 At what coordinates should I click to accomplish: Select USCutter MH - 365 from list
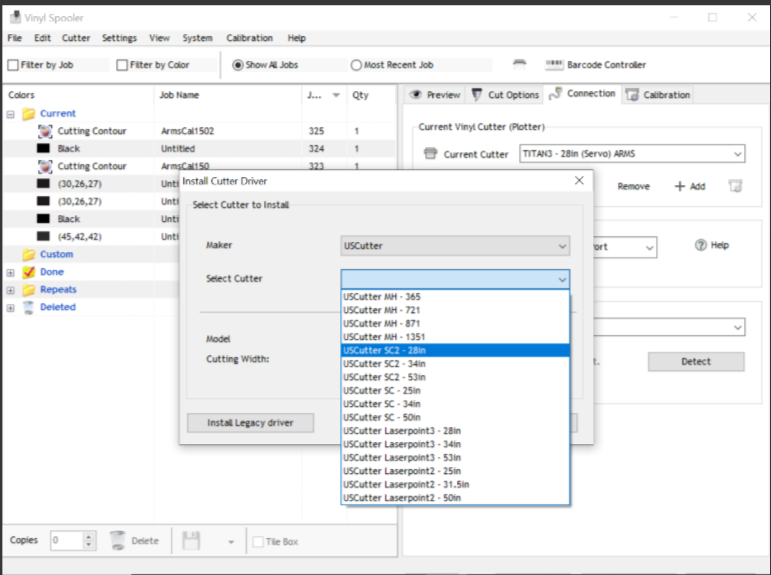pyautogui.click(x=455, y=297)
